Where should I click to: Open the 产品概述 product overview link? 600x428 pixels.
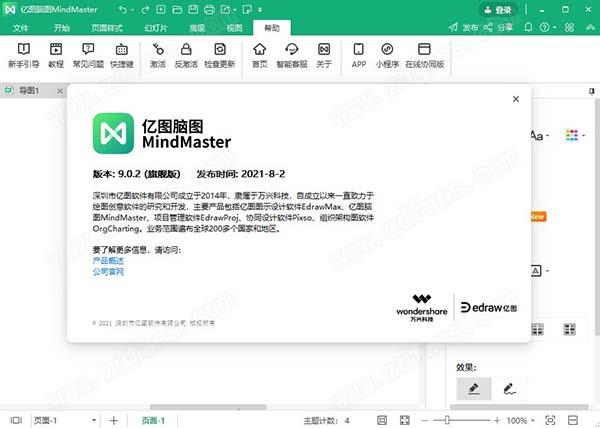[108, 261]
